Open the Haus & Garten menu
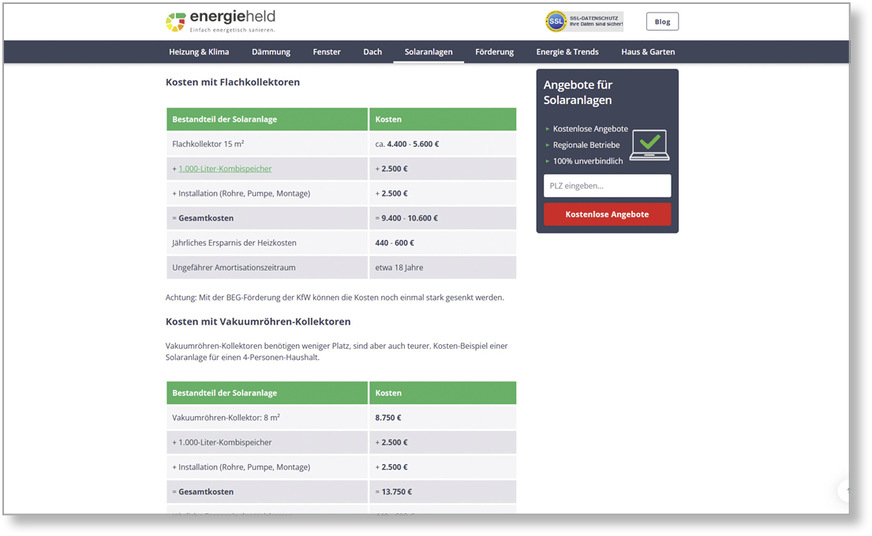 (x=648, y=52)
